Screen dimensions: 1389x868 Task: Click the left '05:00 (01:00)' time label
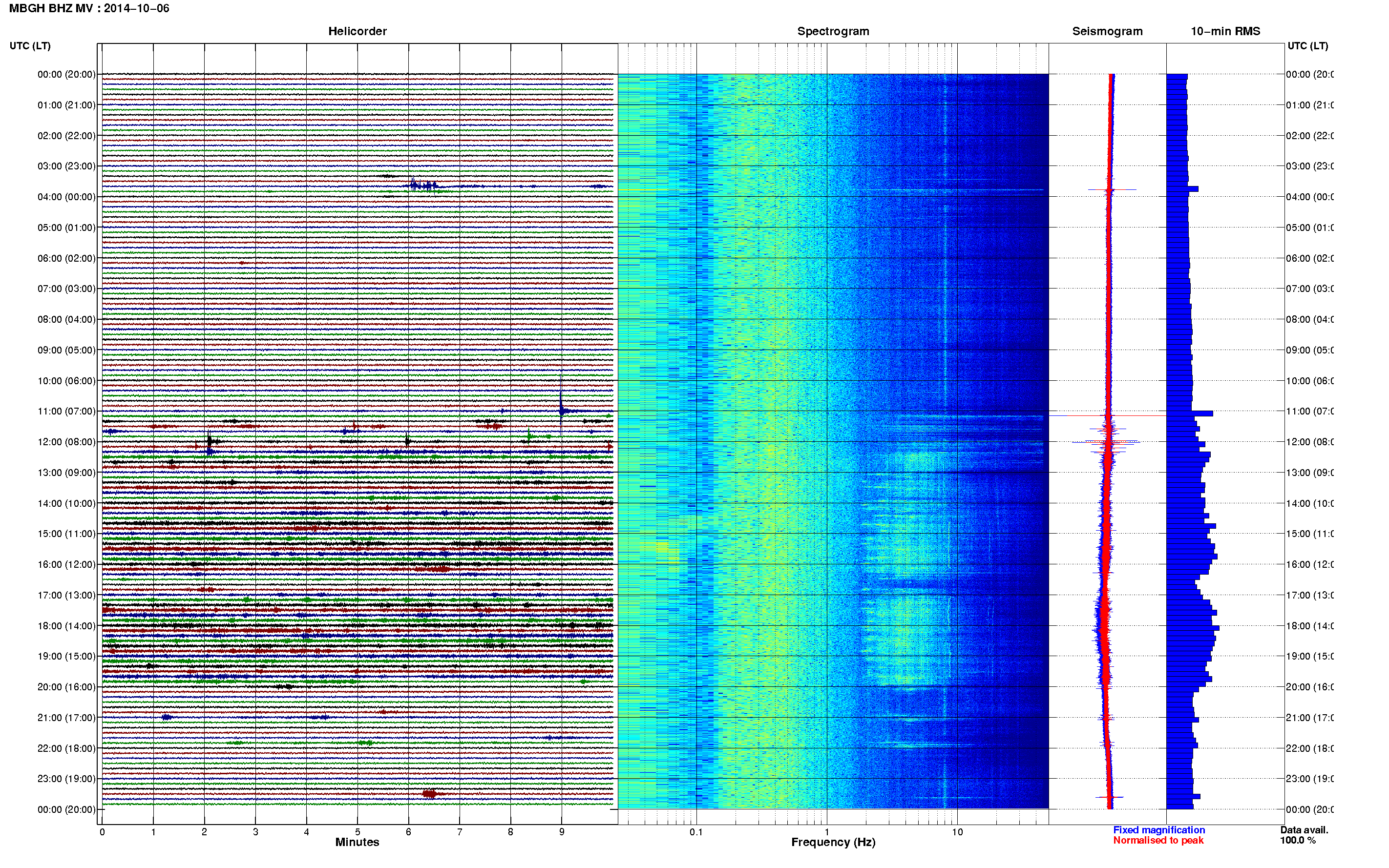[66, 227]
